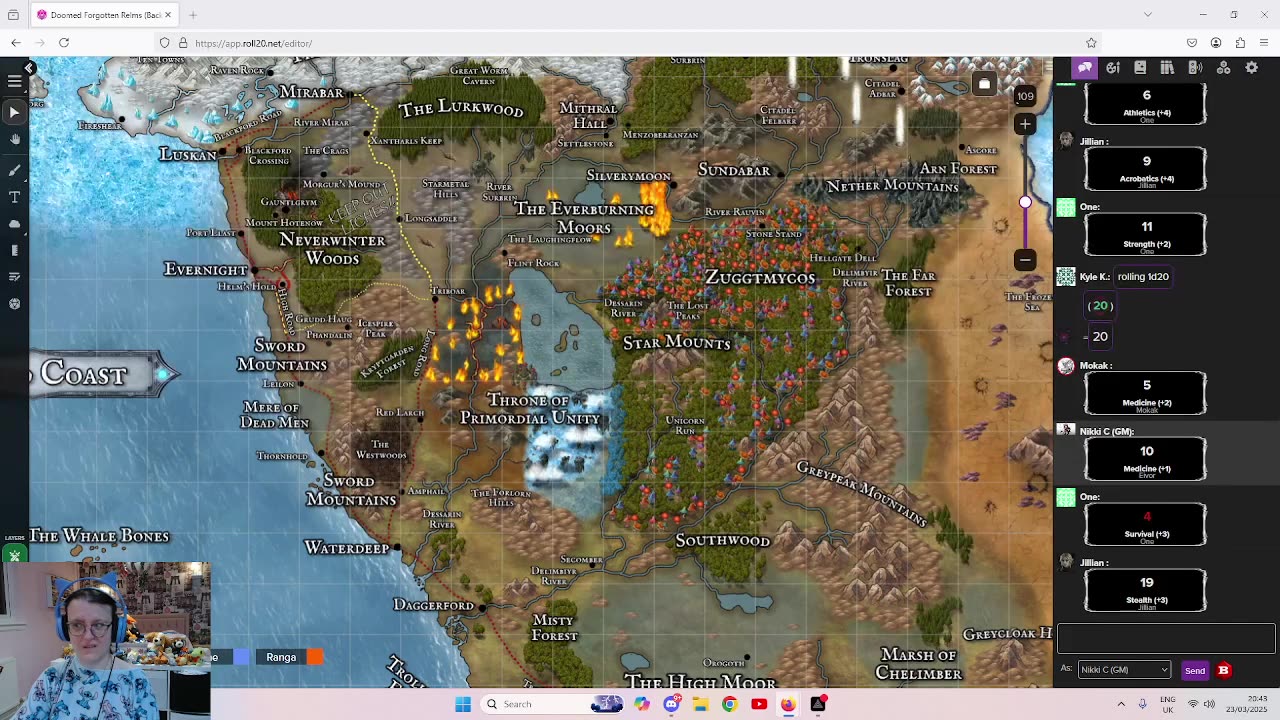Open YouTube from the taskbar

[759, 704]
